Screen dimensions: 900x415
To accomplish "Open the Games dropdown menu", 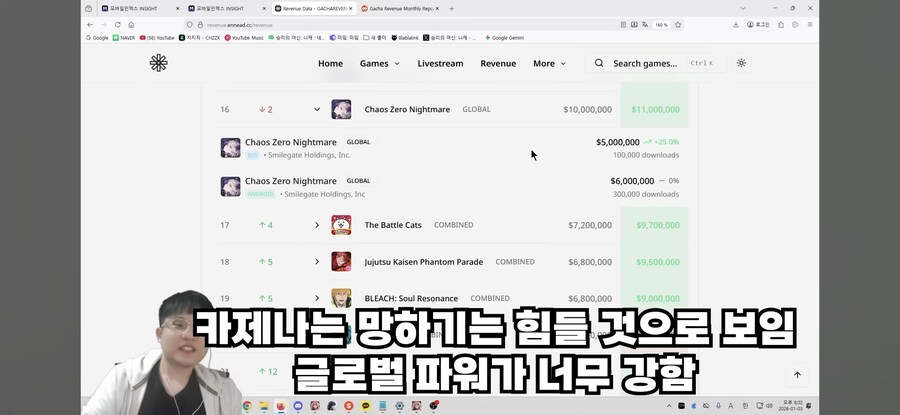I will coord(380,63).
